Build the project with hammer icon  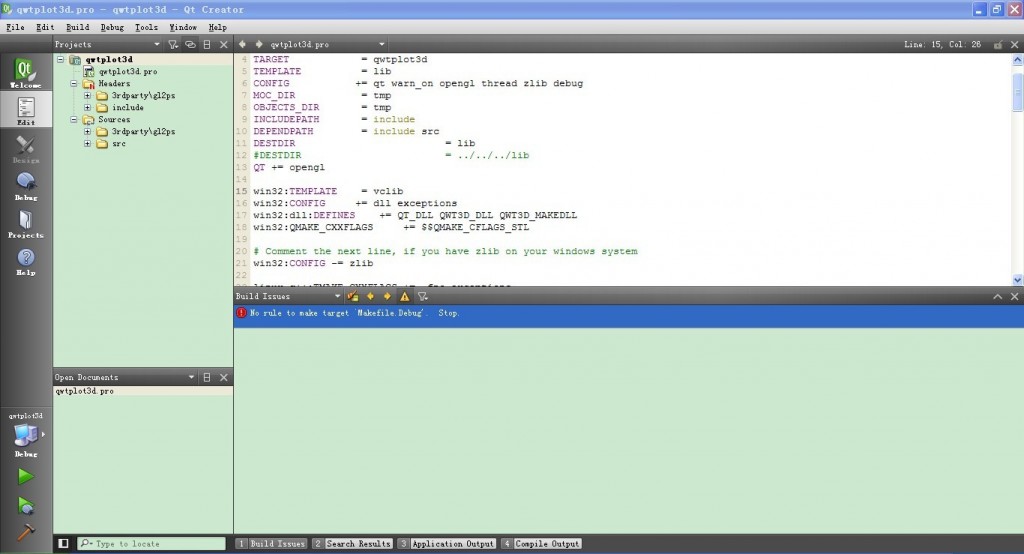26,532
